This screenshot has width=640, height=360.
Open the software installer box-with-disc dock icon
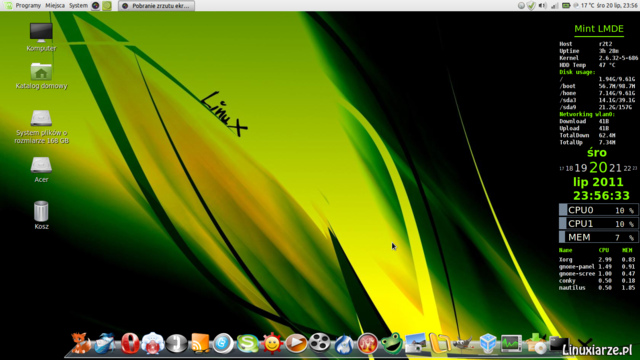(x=536, y=343)
